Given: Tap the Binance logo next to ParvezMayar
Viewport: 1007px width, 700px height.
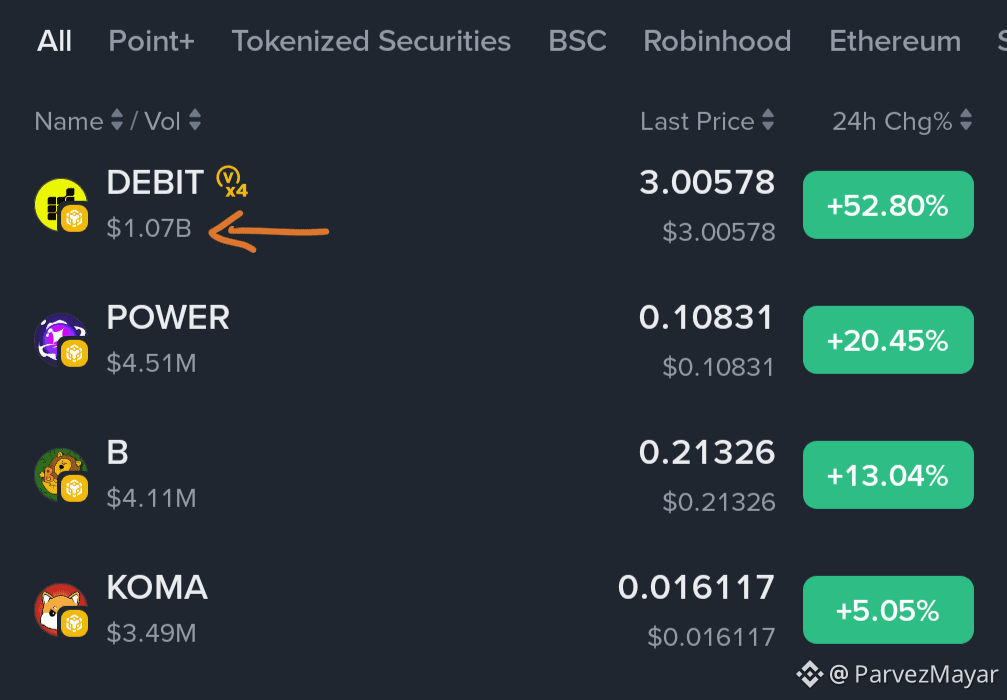Looking at the screenshot, I should [809, 674].
